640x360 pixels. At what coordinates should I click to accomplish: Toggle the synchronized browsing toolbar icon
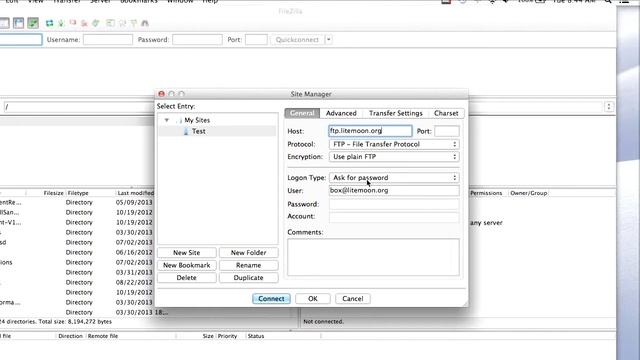tap(133, 23)
